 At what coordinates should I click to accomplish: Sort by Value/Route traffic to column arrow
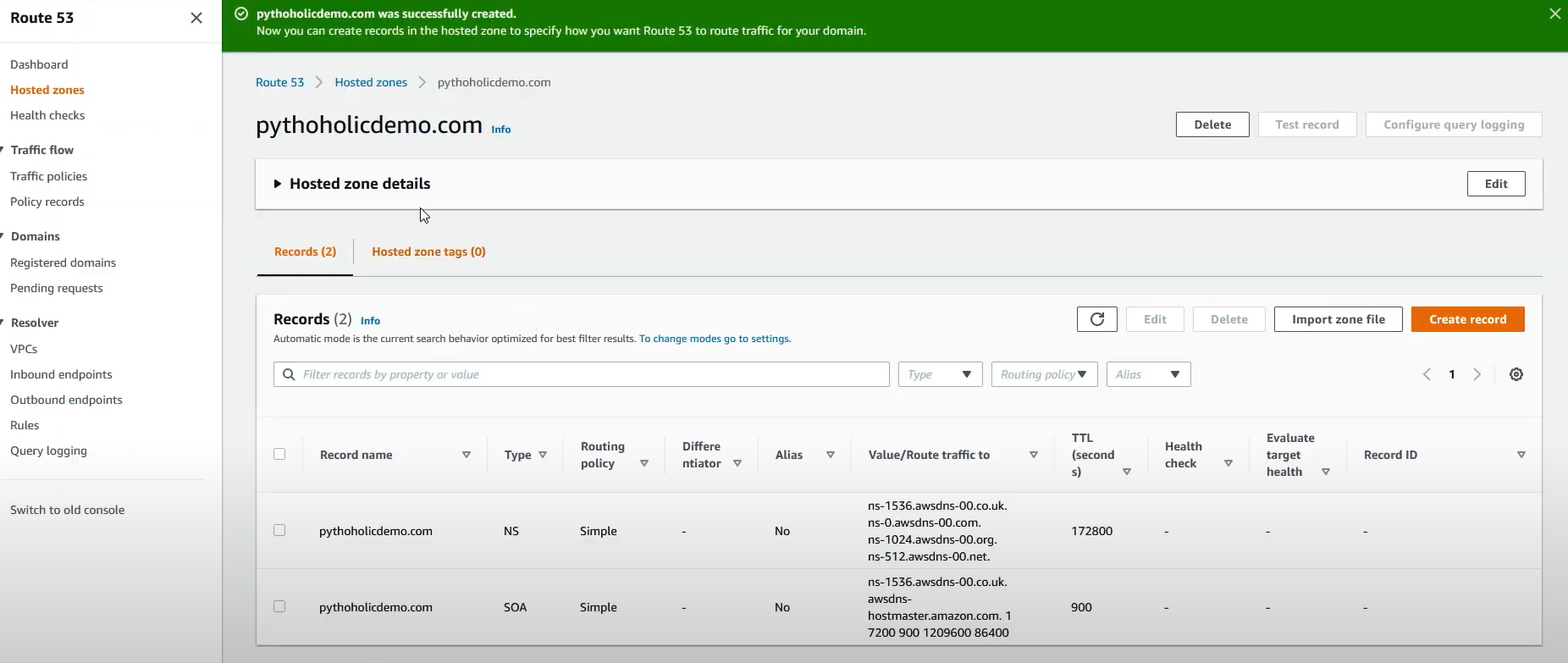click(1034, 455)
